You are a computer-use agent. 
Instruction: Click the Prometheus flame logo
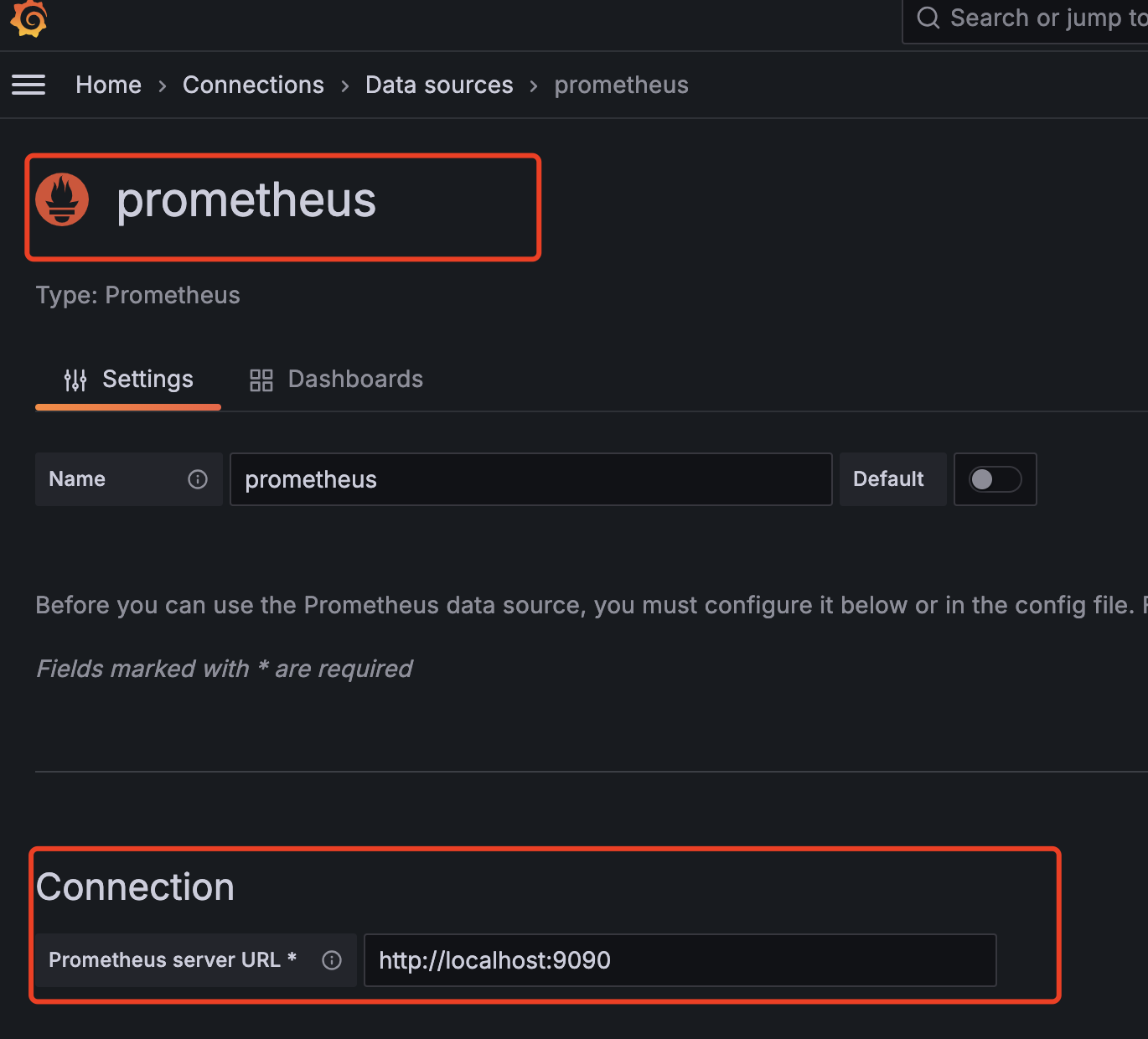click(x=62, y=199)
